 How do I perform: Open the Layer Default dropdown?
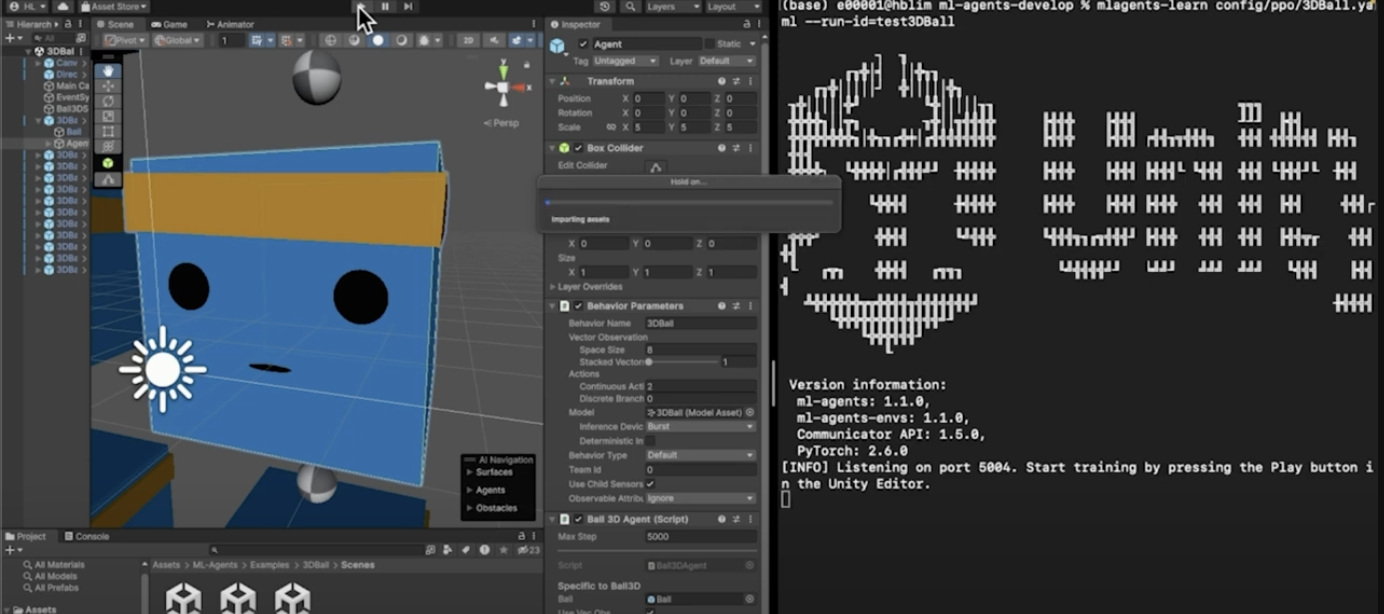point(727,61)
